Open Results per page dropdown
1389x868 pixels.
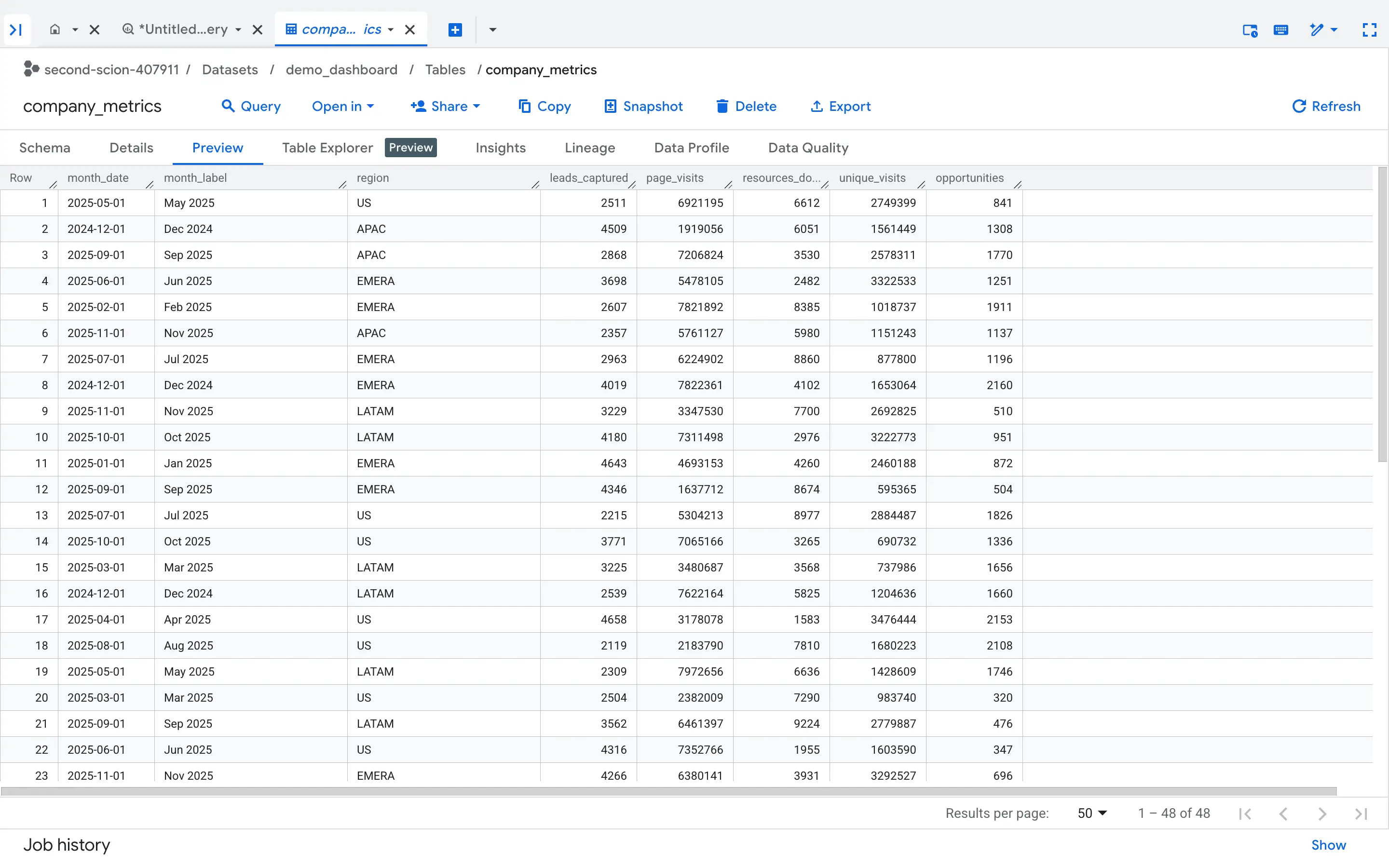pos(1092,814)
